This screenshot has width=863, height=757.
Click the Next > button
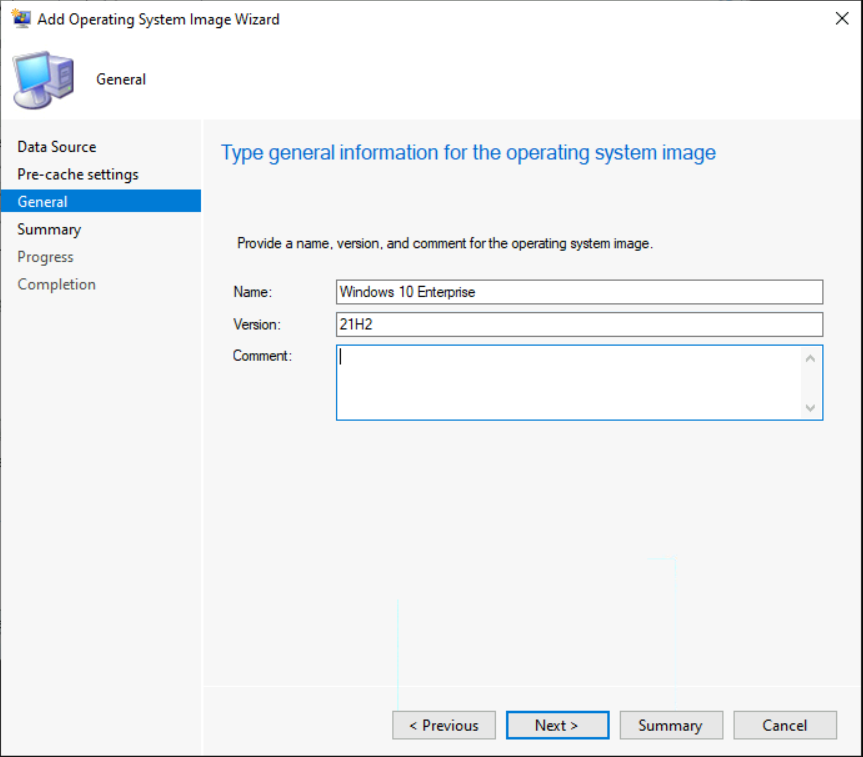click(x=557, y=726)
